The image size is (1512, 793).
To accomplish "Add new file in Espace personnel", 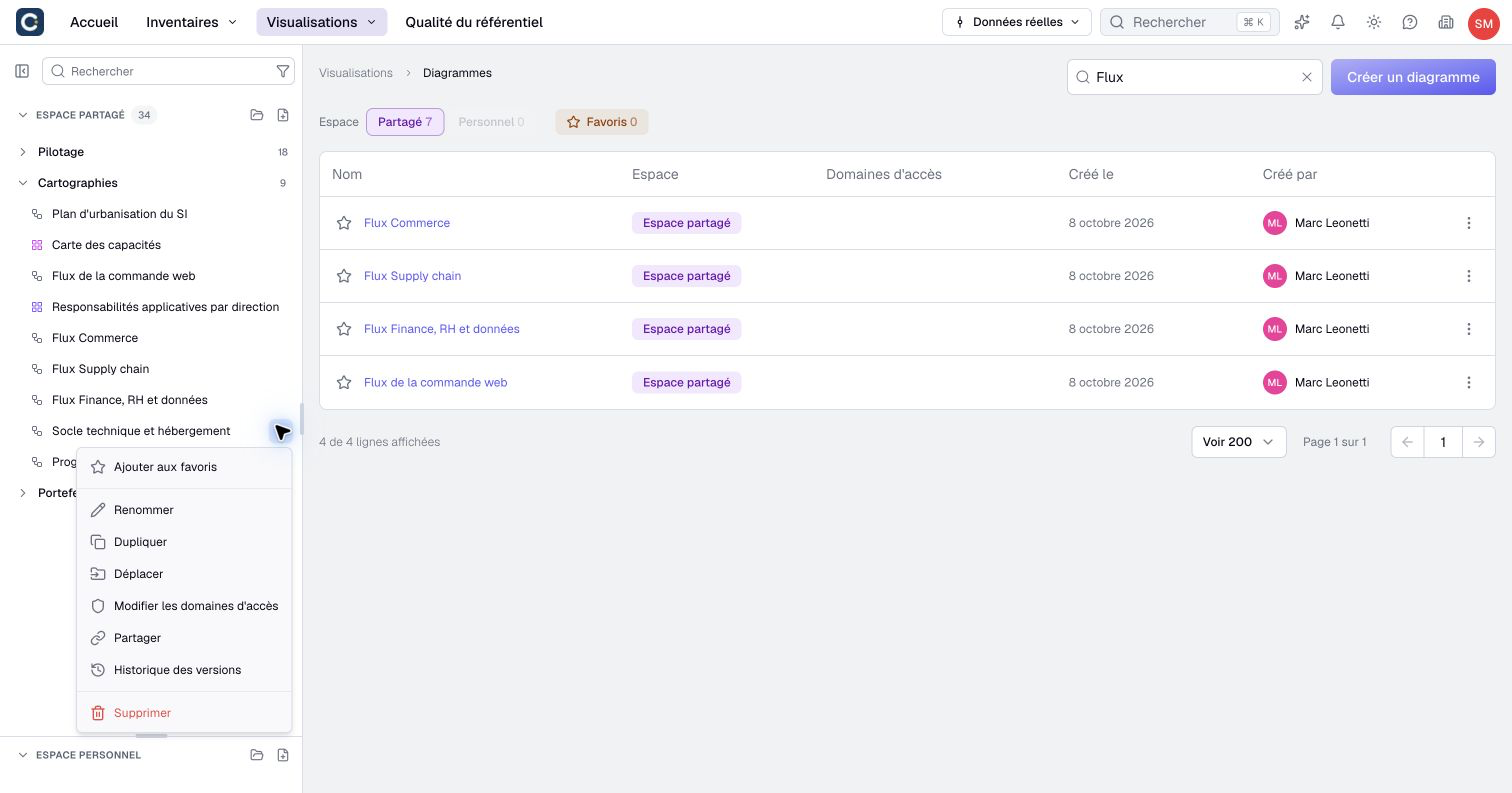I will coord(283,755).
